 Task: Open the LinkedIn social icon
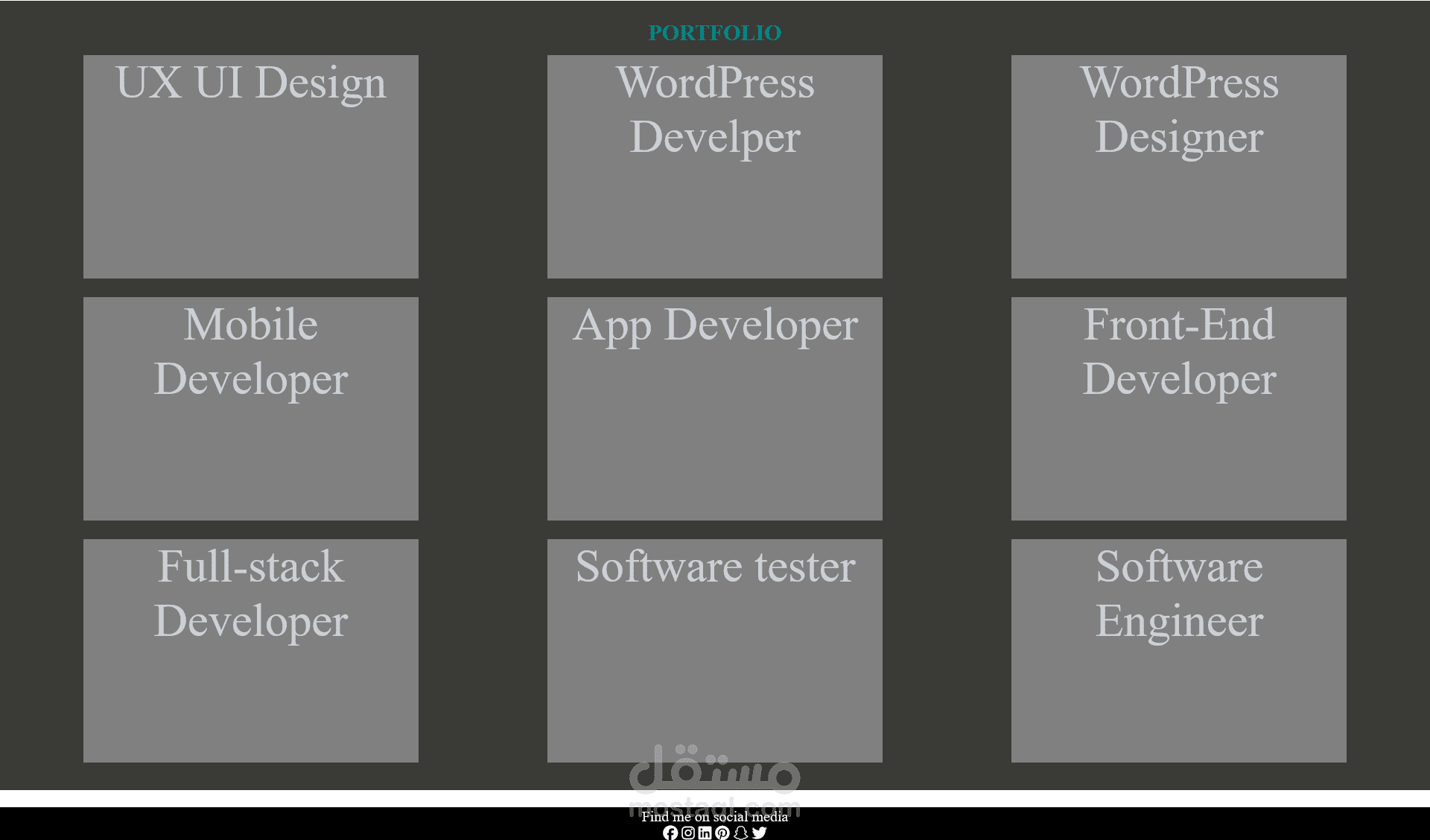[x=705, y=833]
